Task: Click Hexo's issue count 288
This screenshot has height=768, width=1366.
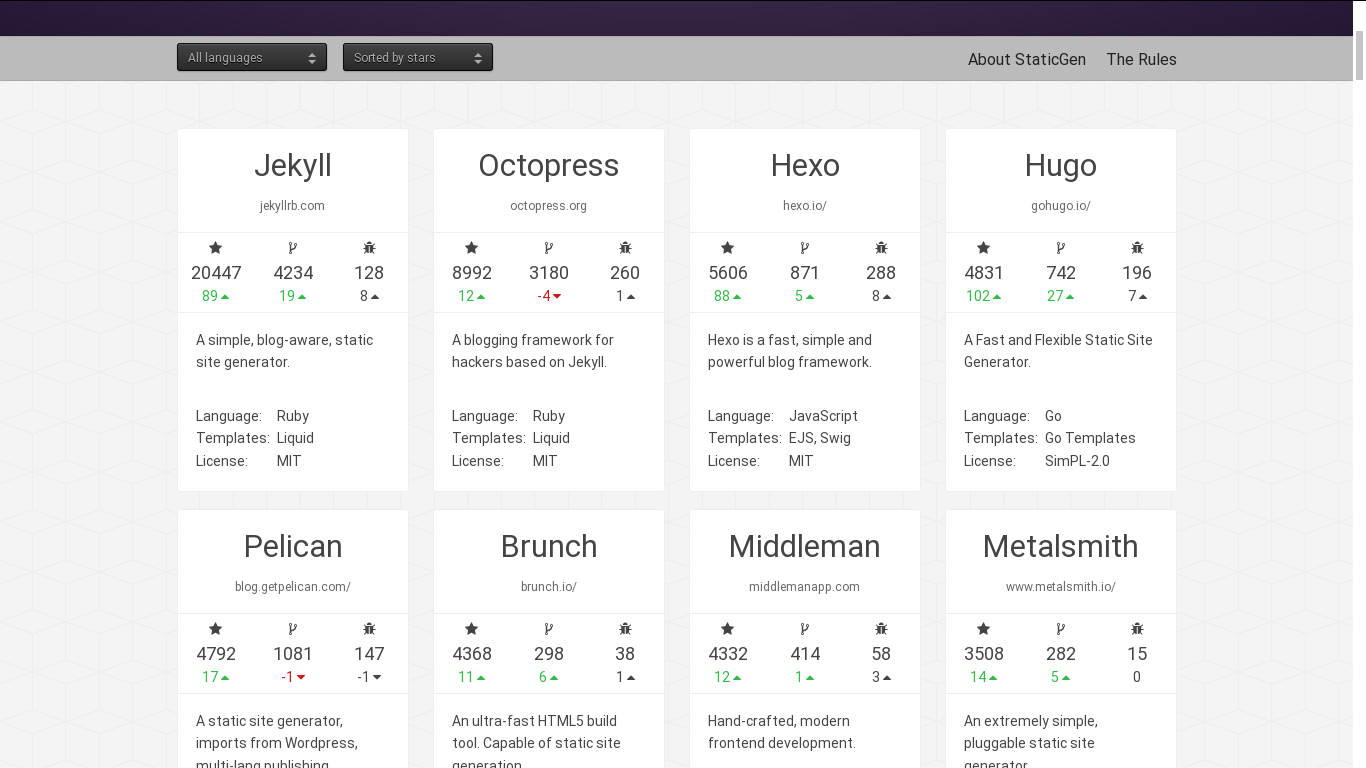Action: pos(881,273)
